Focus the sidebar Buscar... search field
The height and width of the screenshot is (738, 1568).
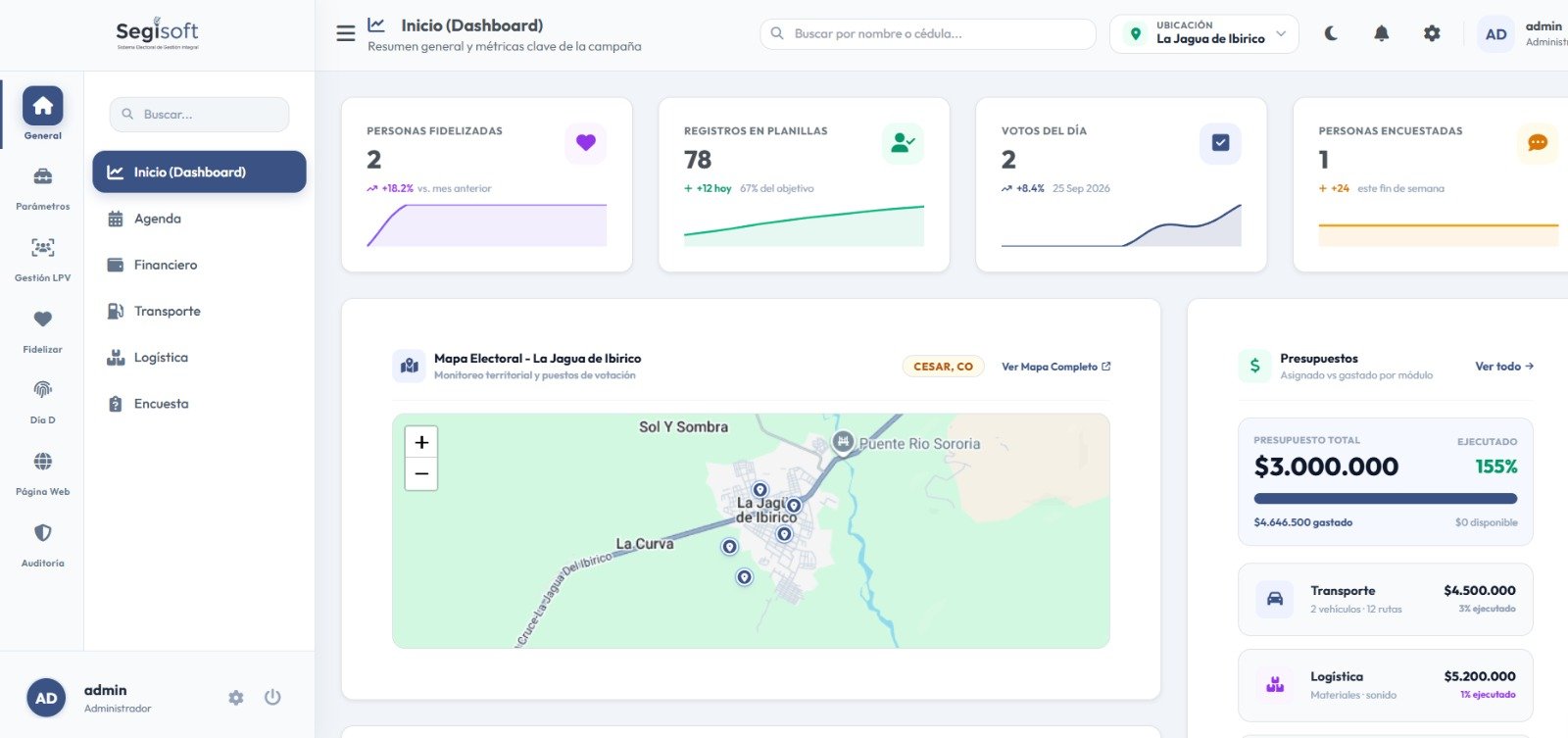pyautogui.click(x=199, y=115)
